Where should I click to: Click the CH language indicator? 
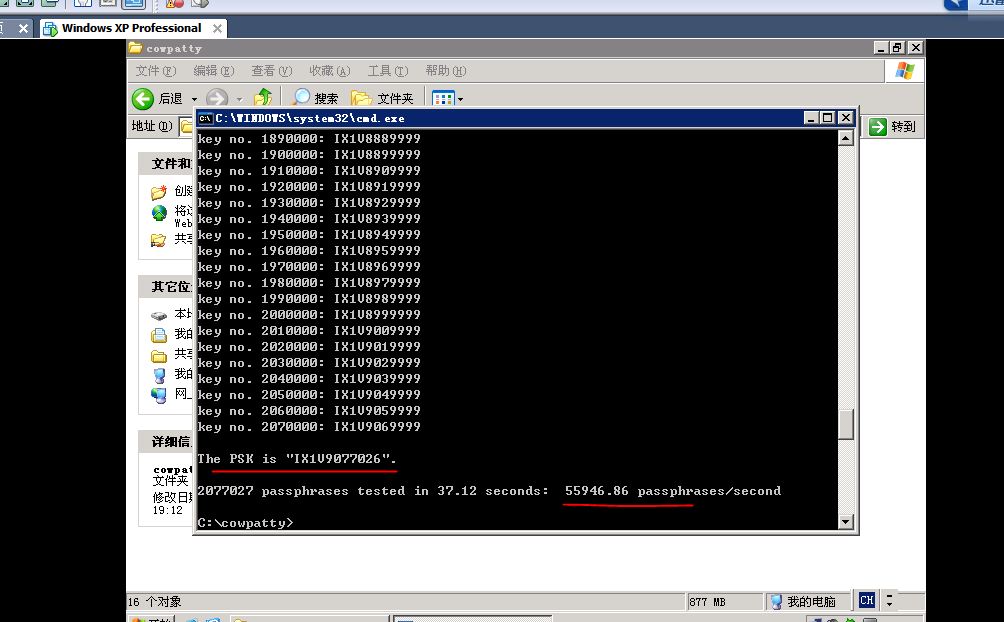(866, 600)
